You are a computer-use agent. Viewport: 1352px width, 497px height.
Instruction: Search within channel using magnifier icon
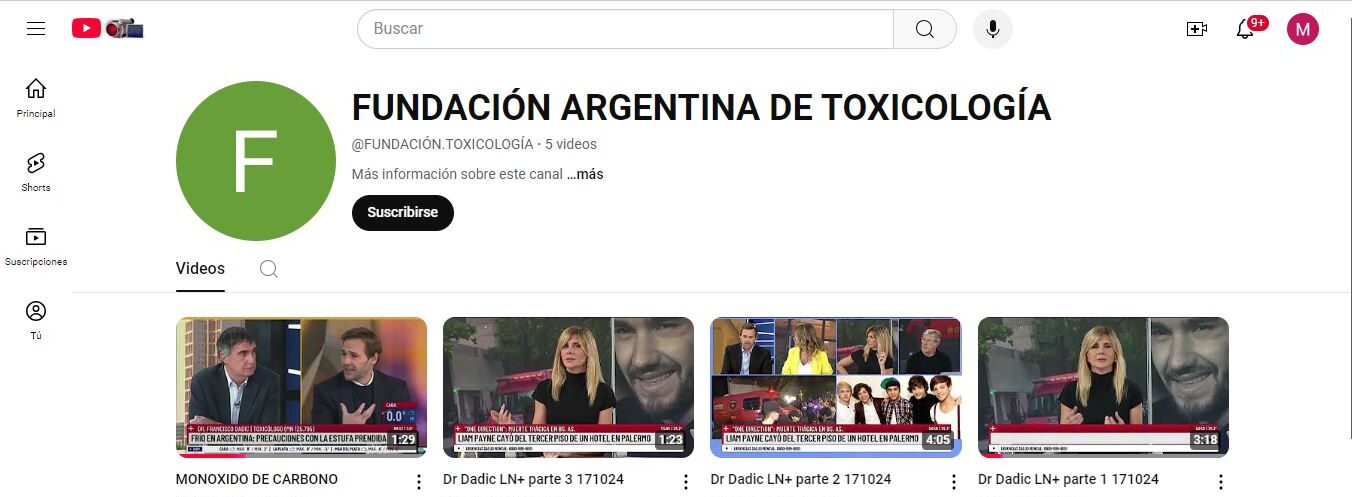pos(268,269)
